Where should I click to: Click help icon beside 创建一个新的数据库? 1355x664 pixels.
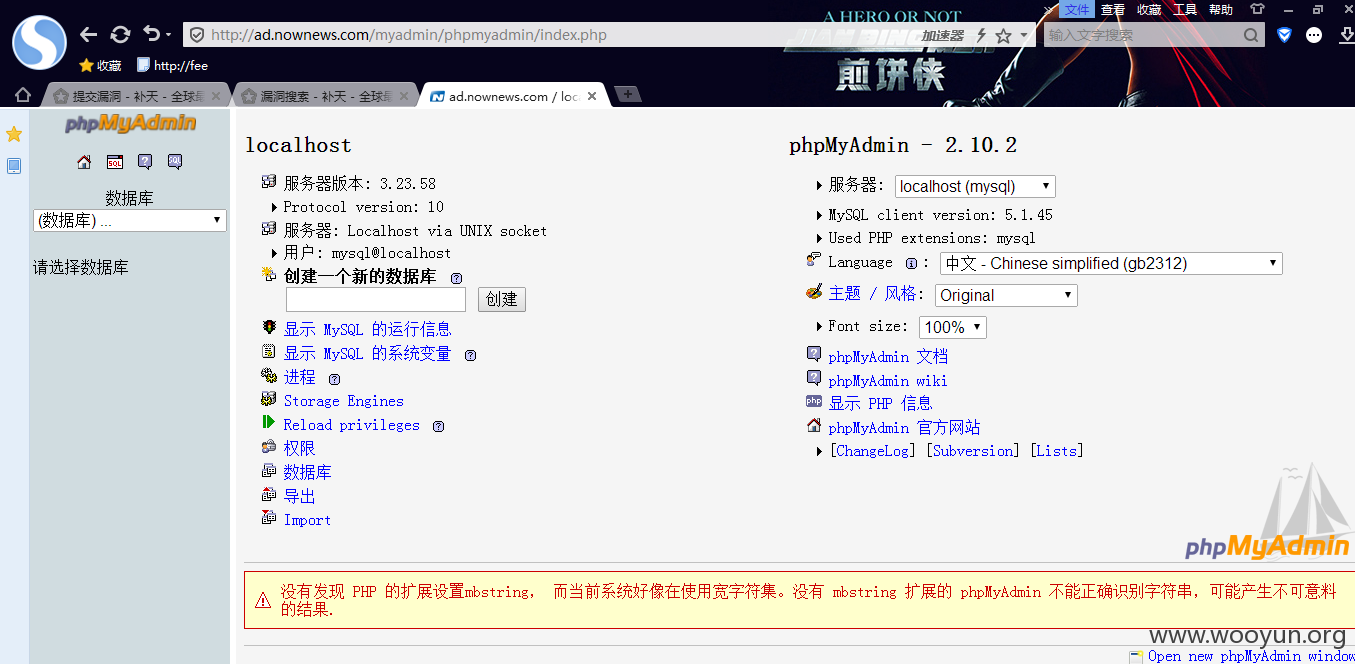click(457, 278)
